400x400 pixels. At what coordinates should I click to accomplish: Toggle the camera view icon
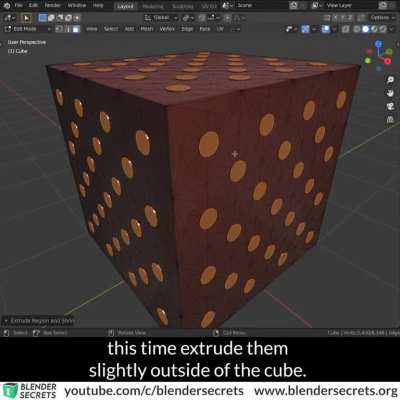390,106
